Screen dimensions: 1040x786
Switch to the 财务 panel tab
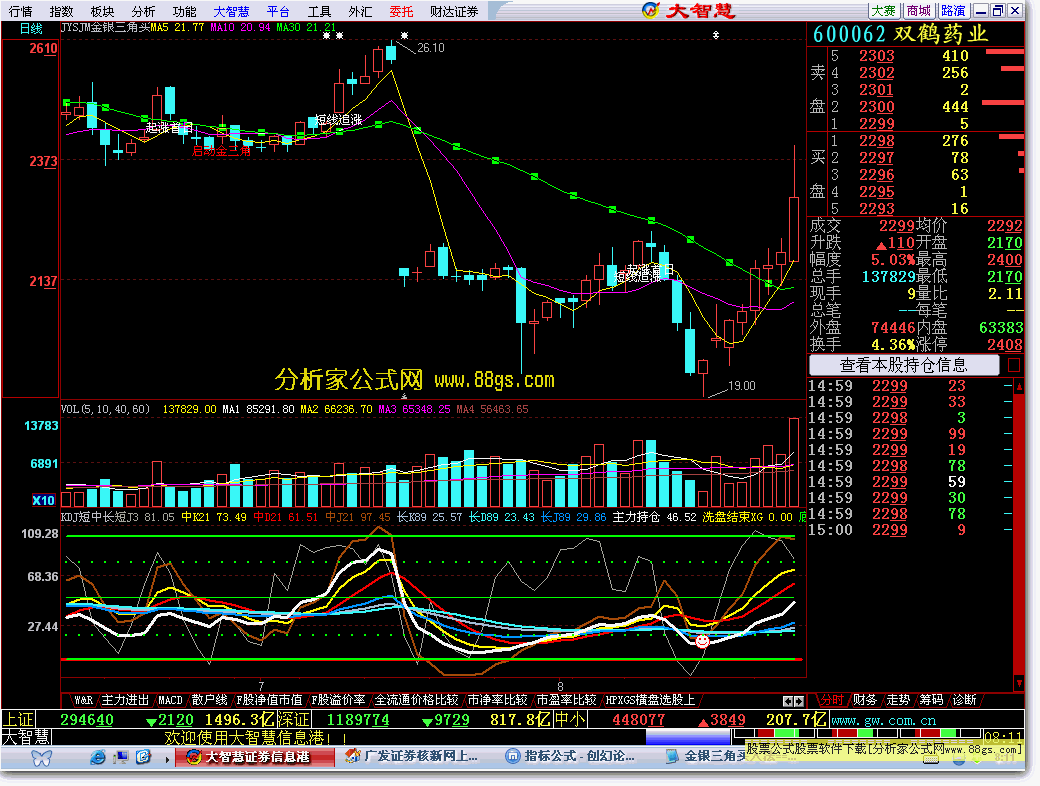click(x=864, y=700)
